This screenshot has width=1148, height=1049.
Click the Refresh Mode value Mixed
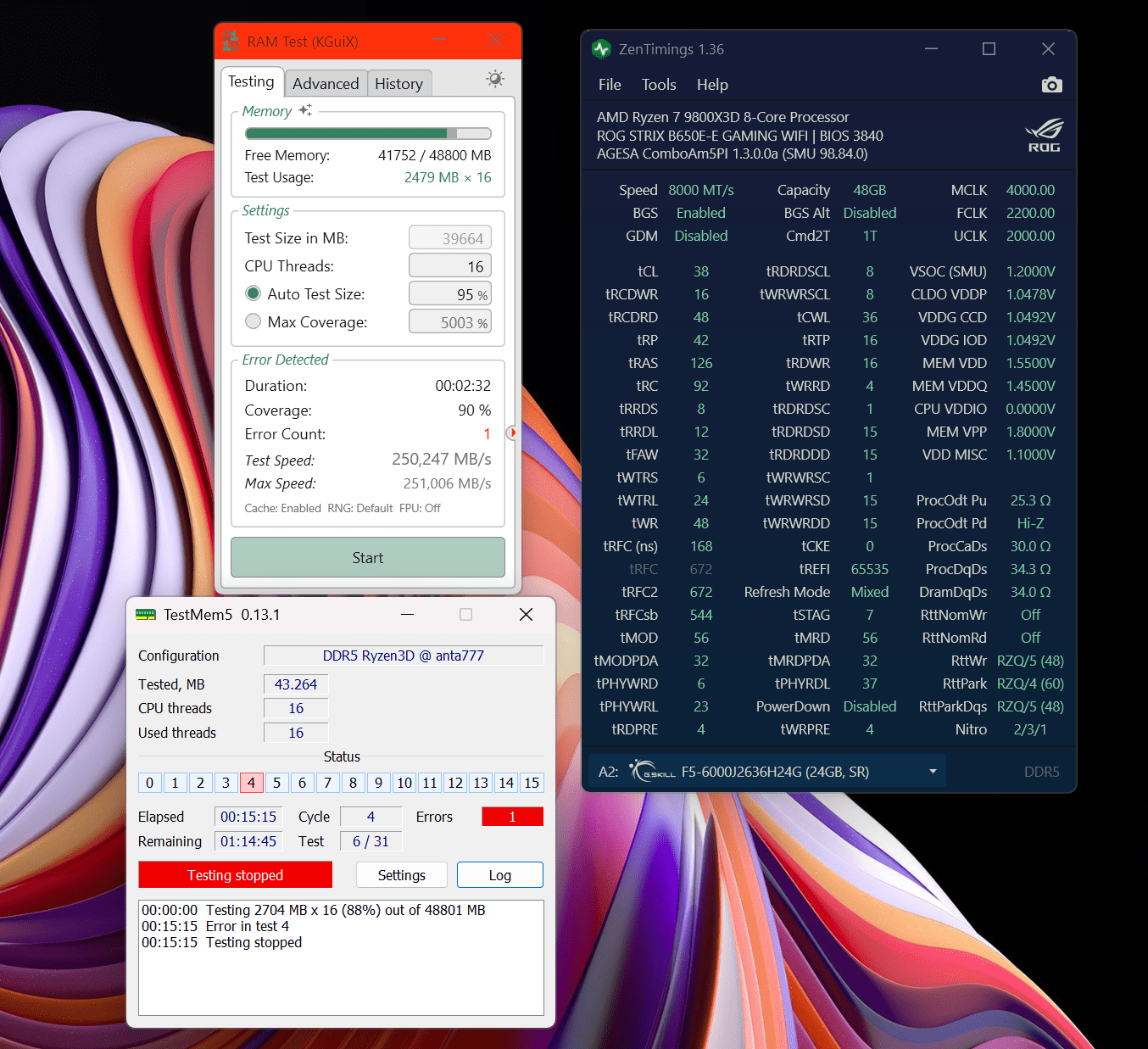click(x=870, y=592)
